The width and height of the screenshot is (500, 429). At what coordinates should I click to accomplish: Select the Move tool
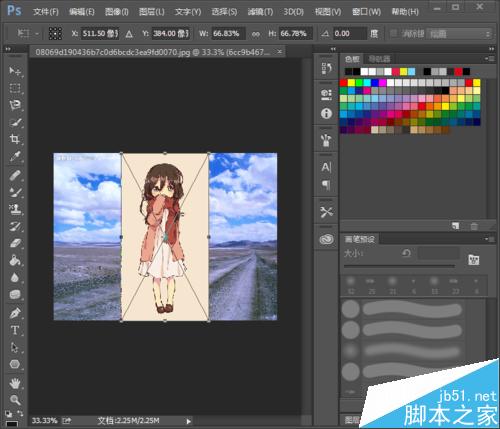click(x=15, y=71)
